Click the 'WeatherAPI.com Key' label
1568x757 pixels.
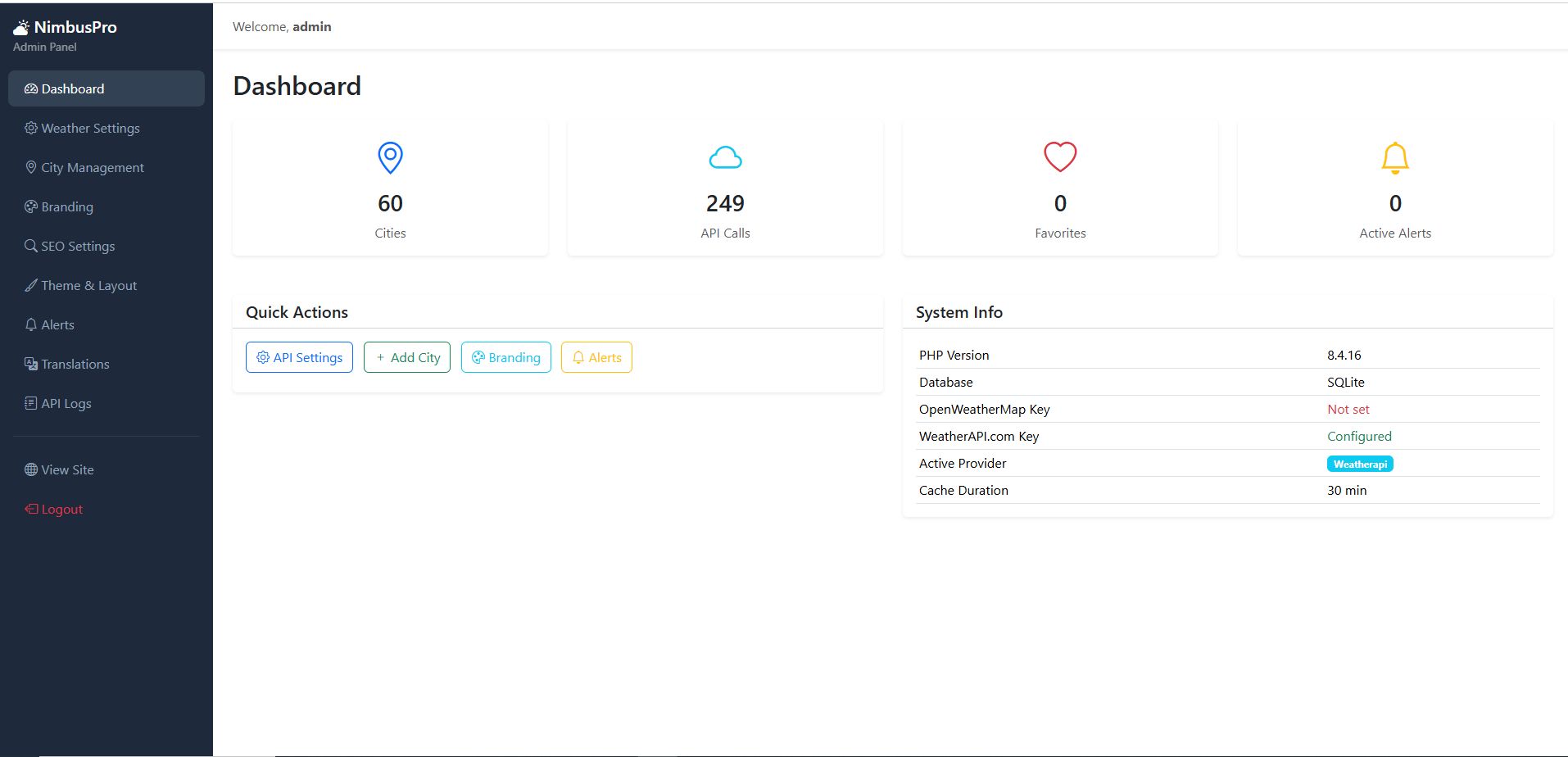pyautogui.click(x=979, y=436)
